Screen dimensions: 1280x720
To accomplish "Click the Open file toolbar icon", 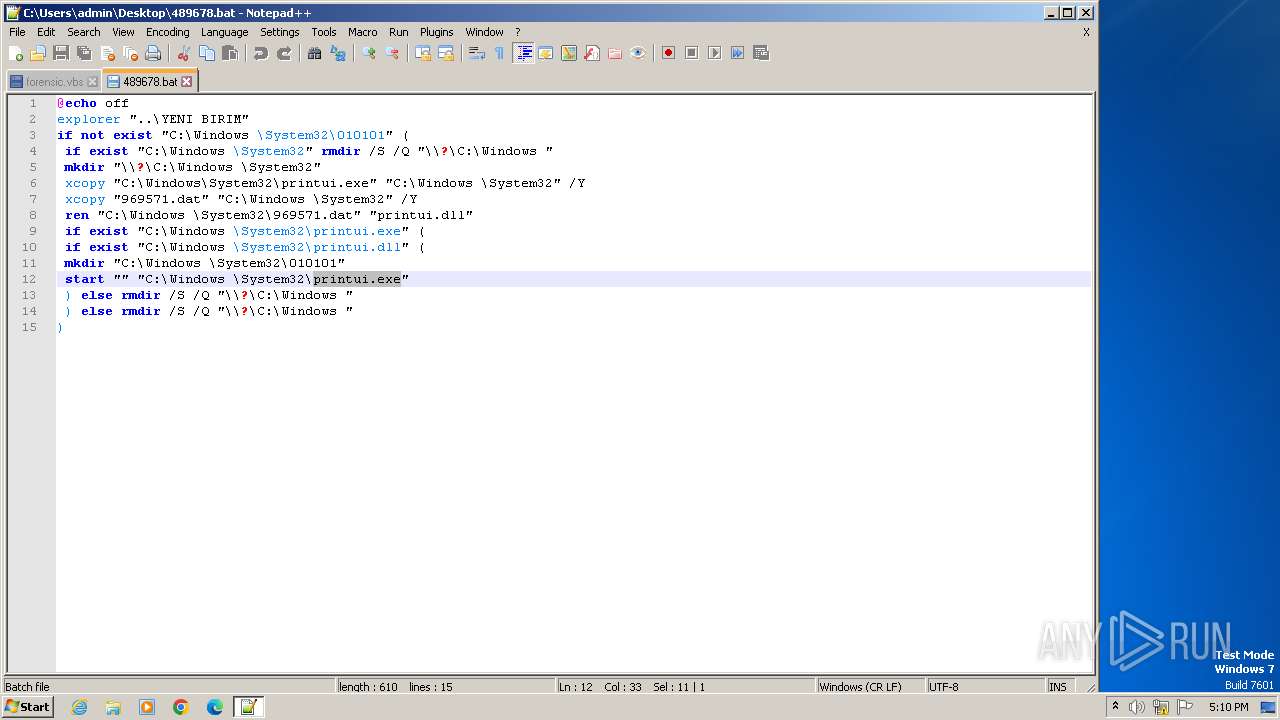I will (x=38, y=53).
